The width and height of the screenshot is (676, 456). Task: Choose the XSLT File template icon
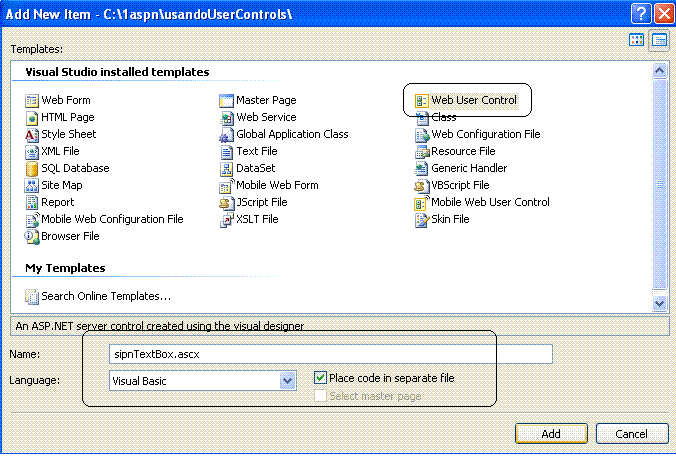coord(226,220)
